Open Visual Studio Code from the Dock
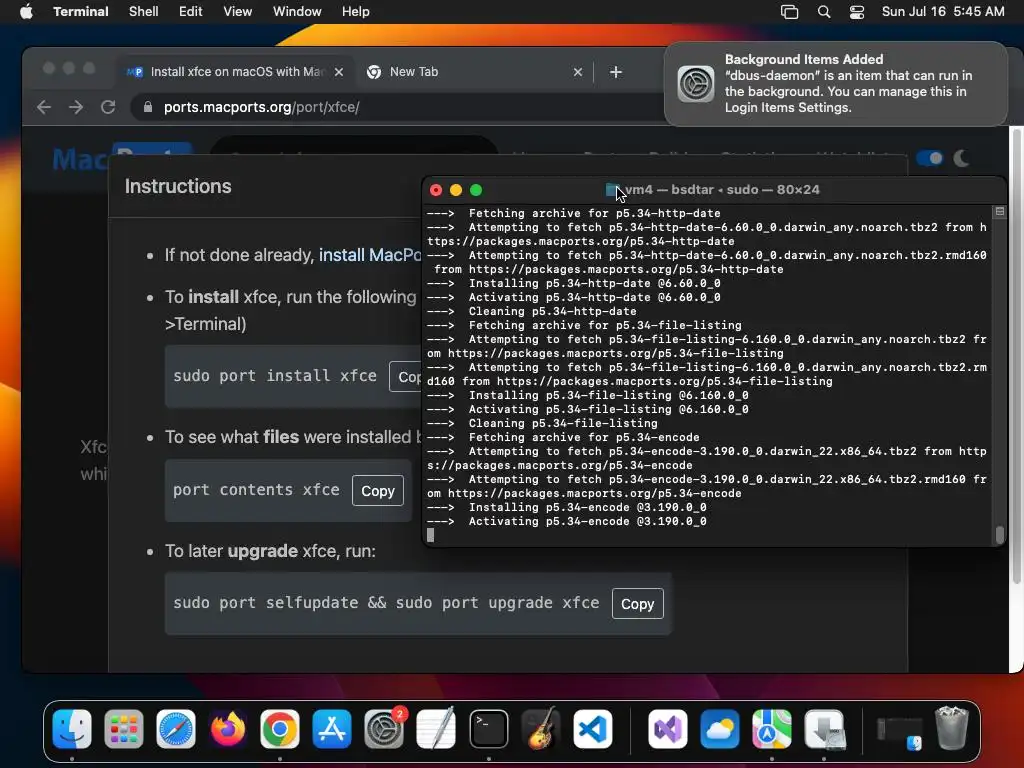The image size is (1024, 768). click(593, 729)
